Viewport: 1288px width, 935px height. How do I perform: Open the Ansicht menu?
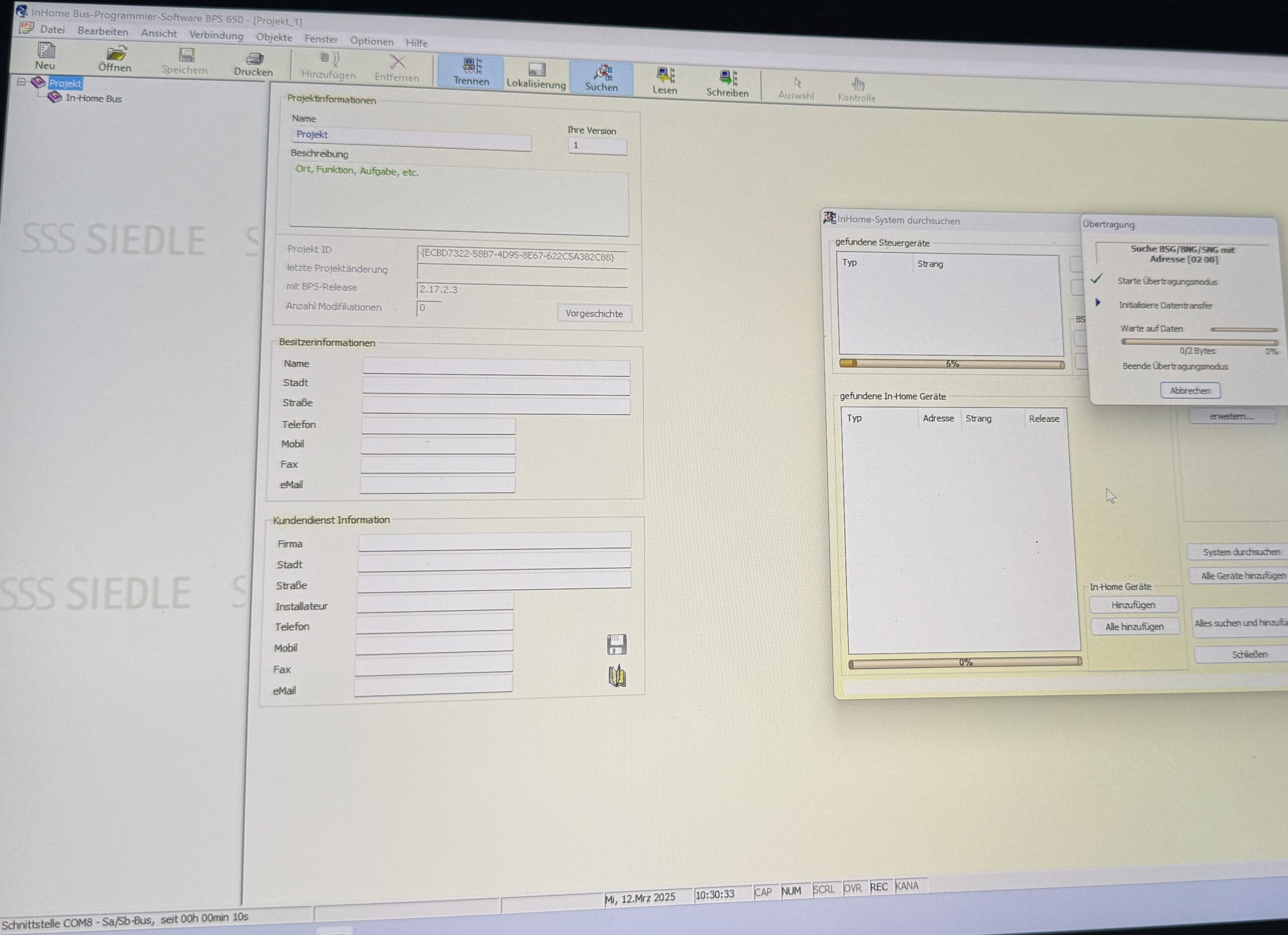[159, 34]
